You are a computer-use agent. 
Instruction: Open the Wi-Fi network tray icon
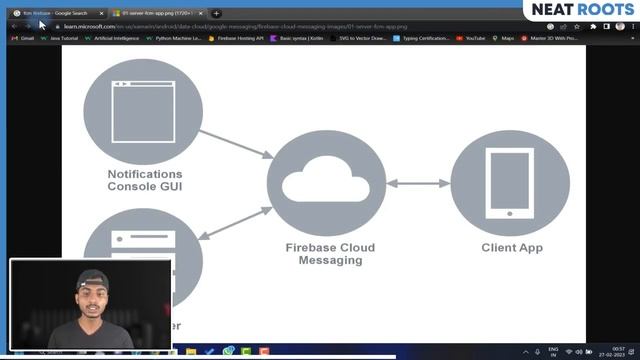pos(569,352)
